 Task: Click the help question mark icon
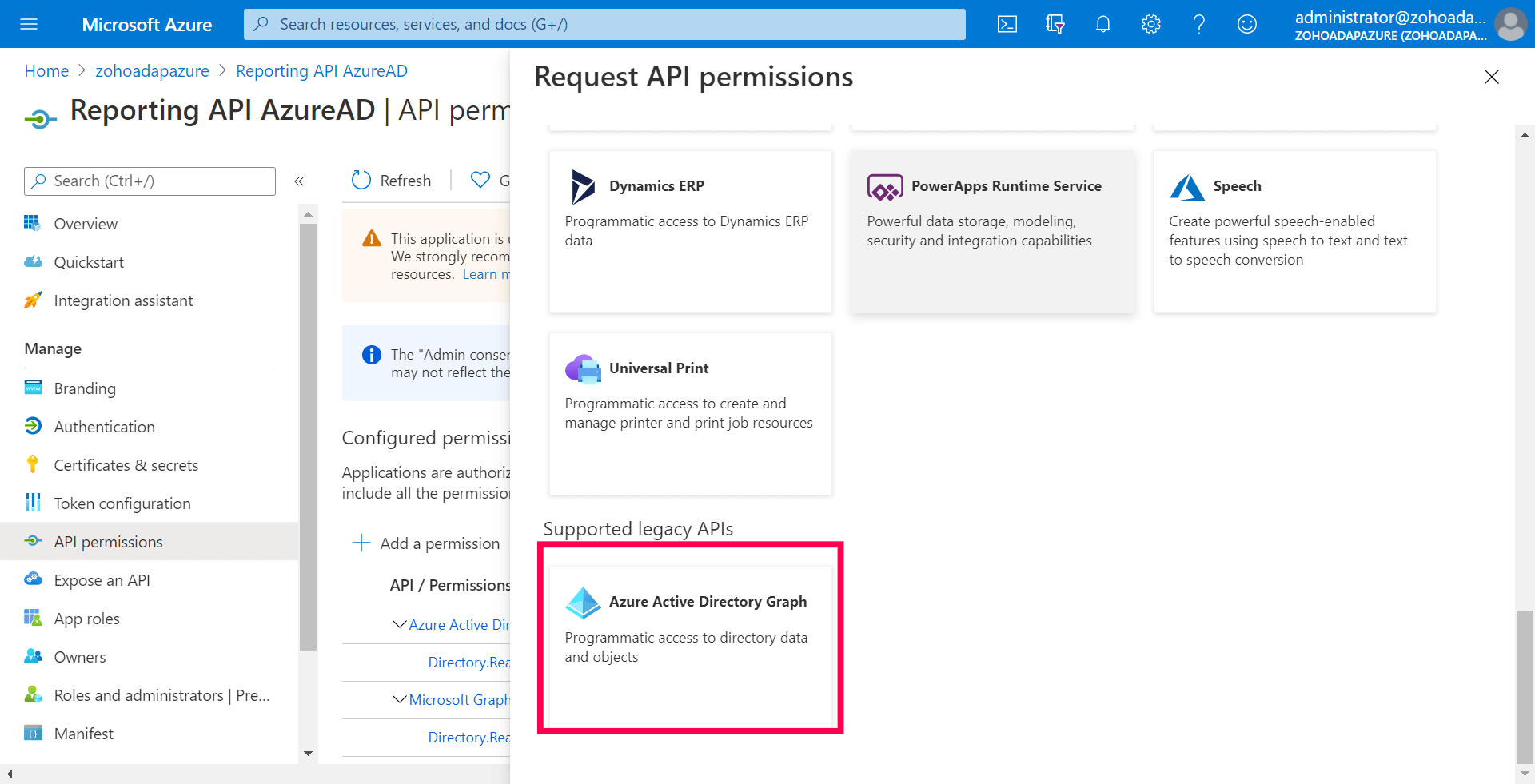pos(1199,24)
